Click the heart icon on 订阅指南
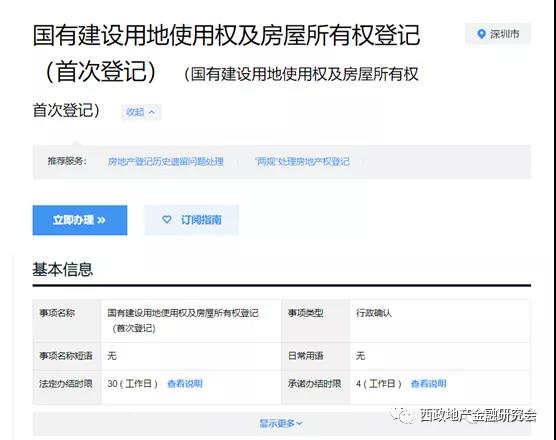The image size is (556, 440). 167,219
